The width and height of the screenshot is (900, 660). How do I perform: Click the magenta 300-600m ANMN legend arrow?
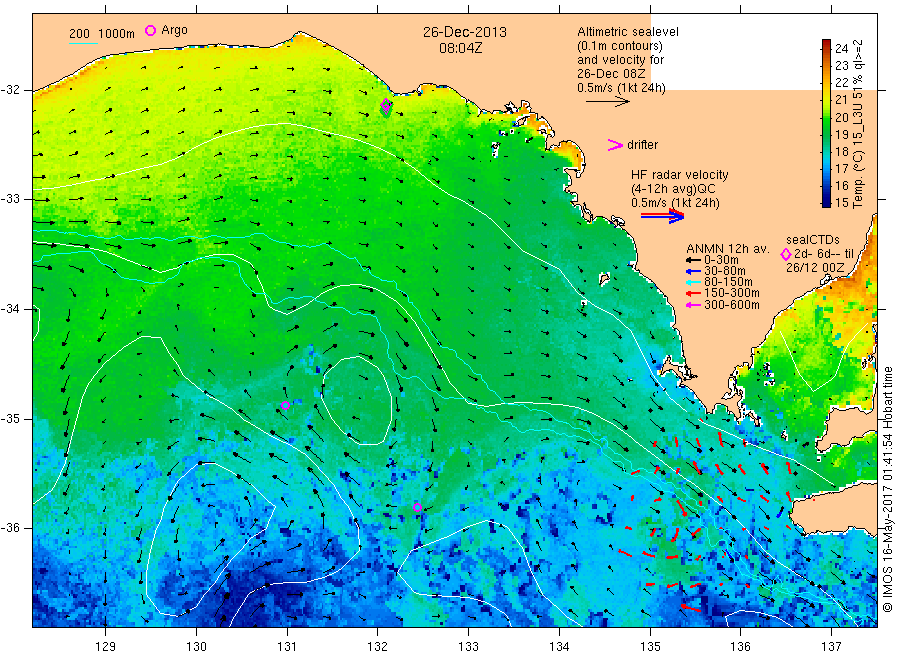pyautogui.click(x=693, y=305)
